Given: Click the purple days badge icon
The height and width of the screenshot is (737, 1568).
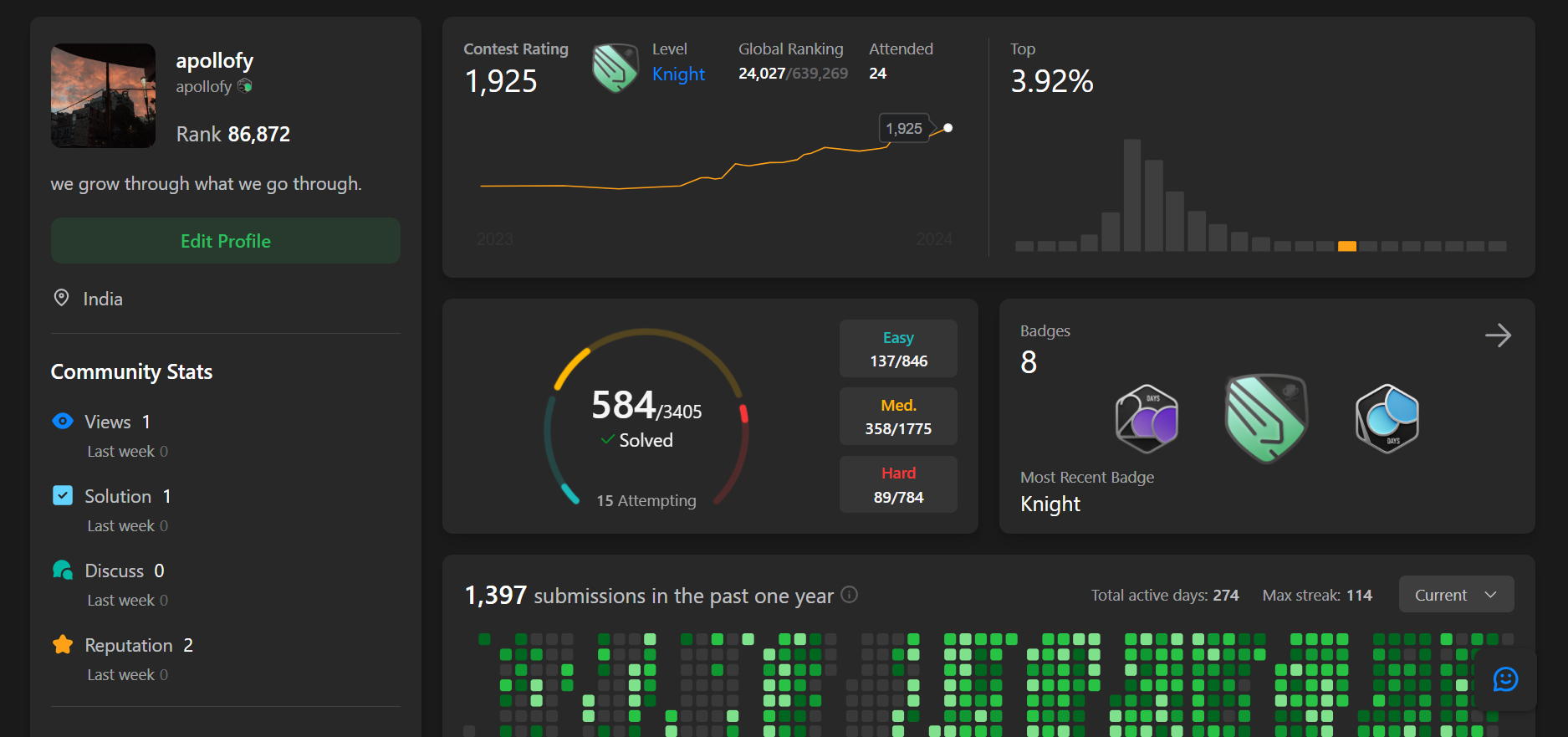Looking at the screenshot, I should tap(1147, 418).
